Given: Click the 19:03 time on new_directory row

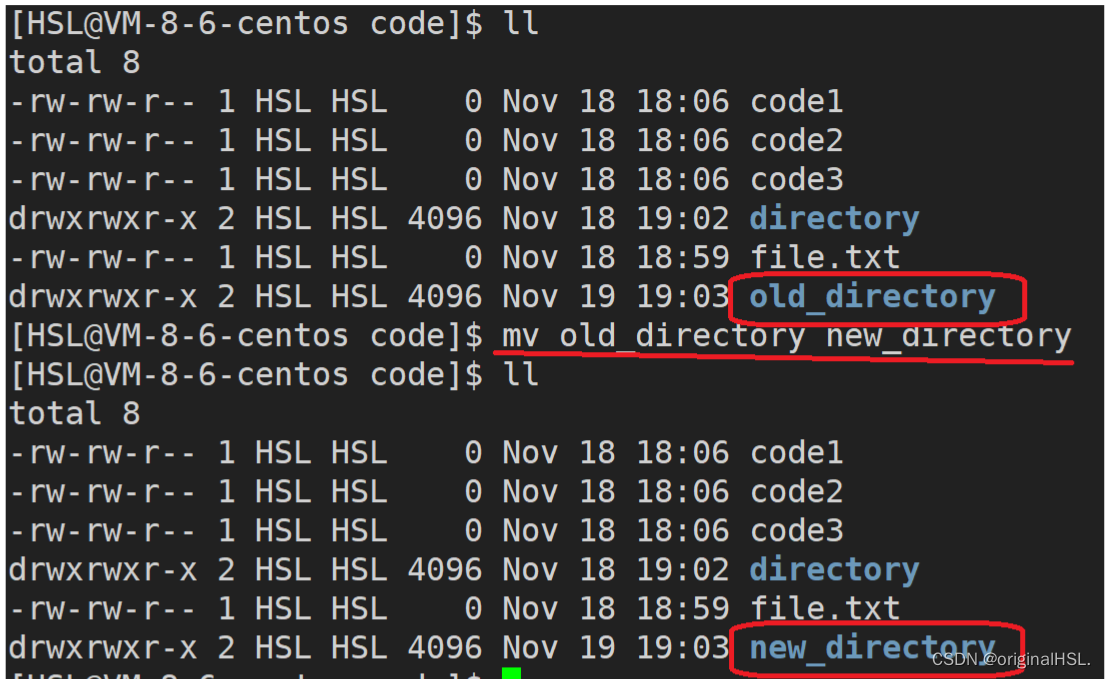Looking at the screenshot, I should [x=682, y=647].
